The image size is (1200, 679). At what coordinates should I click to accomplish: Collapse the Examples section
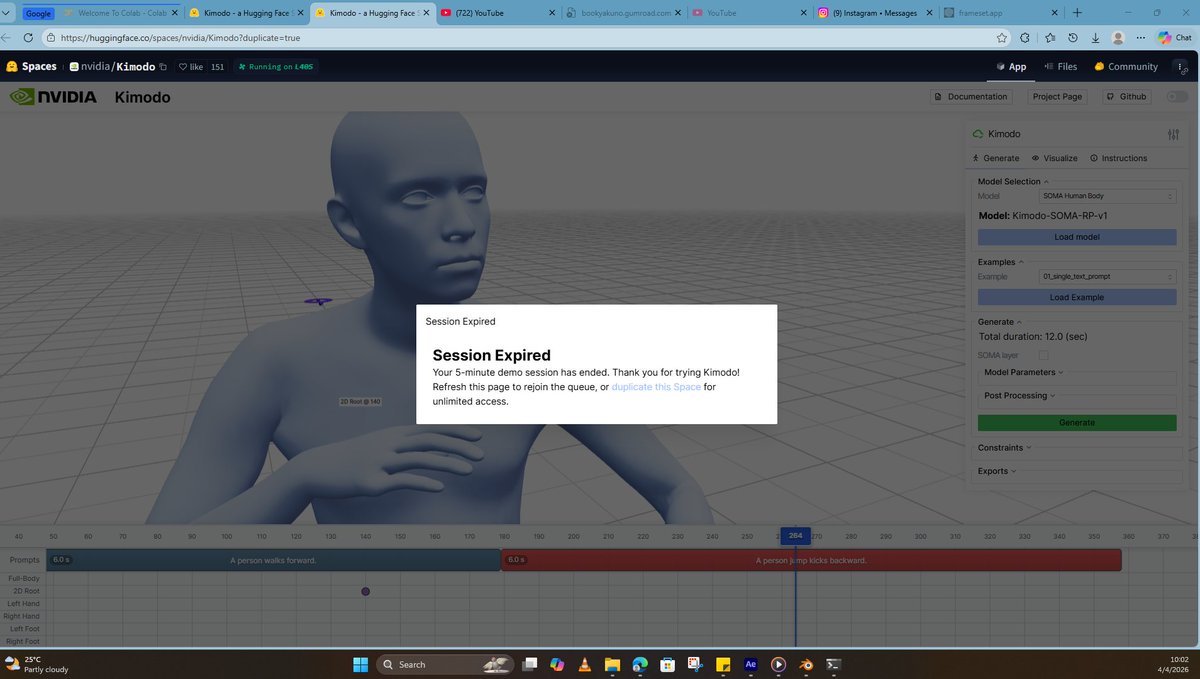1000,262
